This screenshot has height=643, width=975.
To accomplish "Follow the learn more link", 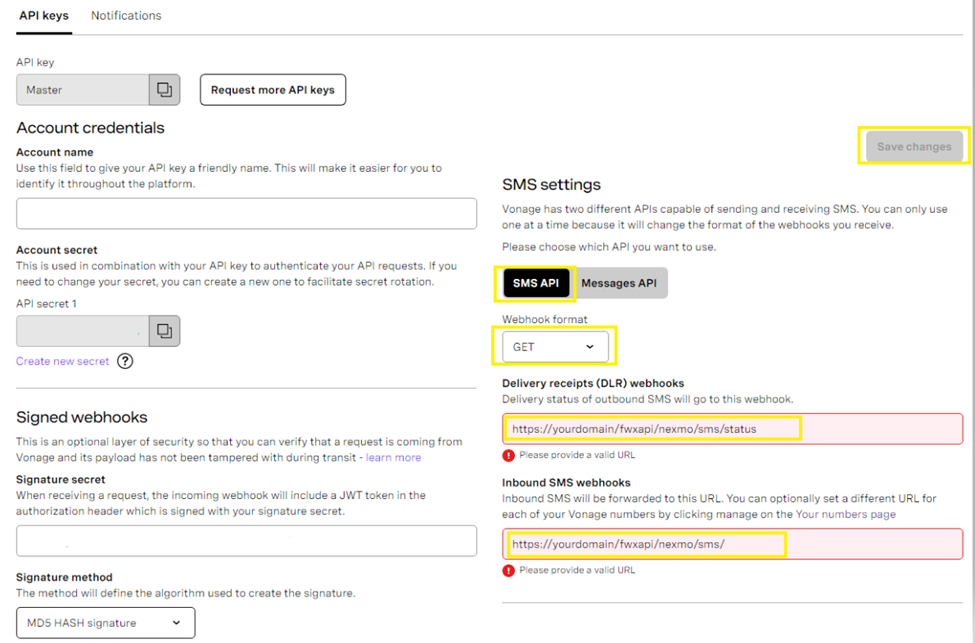I will [393, 457].
